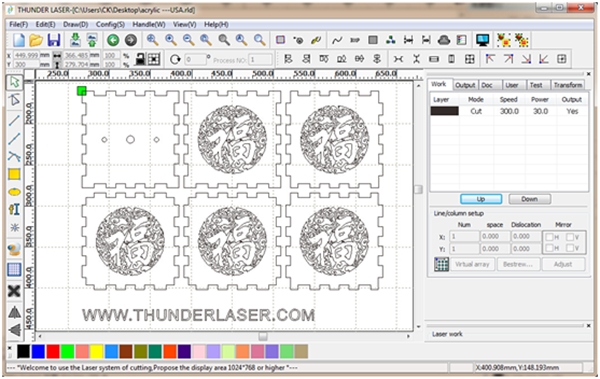
Task: Open the Handle(W) menu
Action: click(149, 25)
